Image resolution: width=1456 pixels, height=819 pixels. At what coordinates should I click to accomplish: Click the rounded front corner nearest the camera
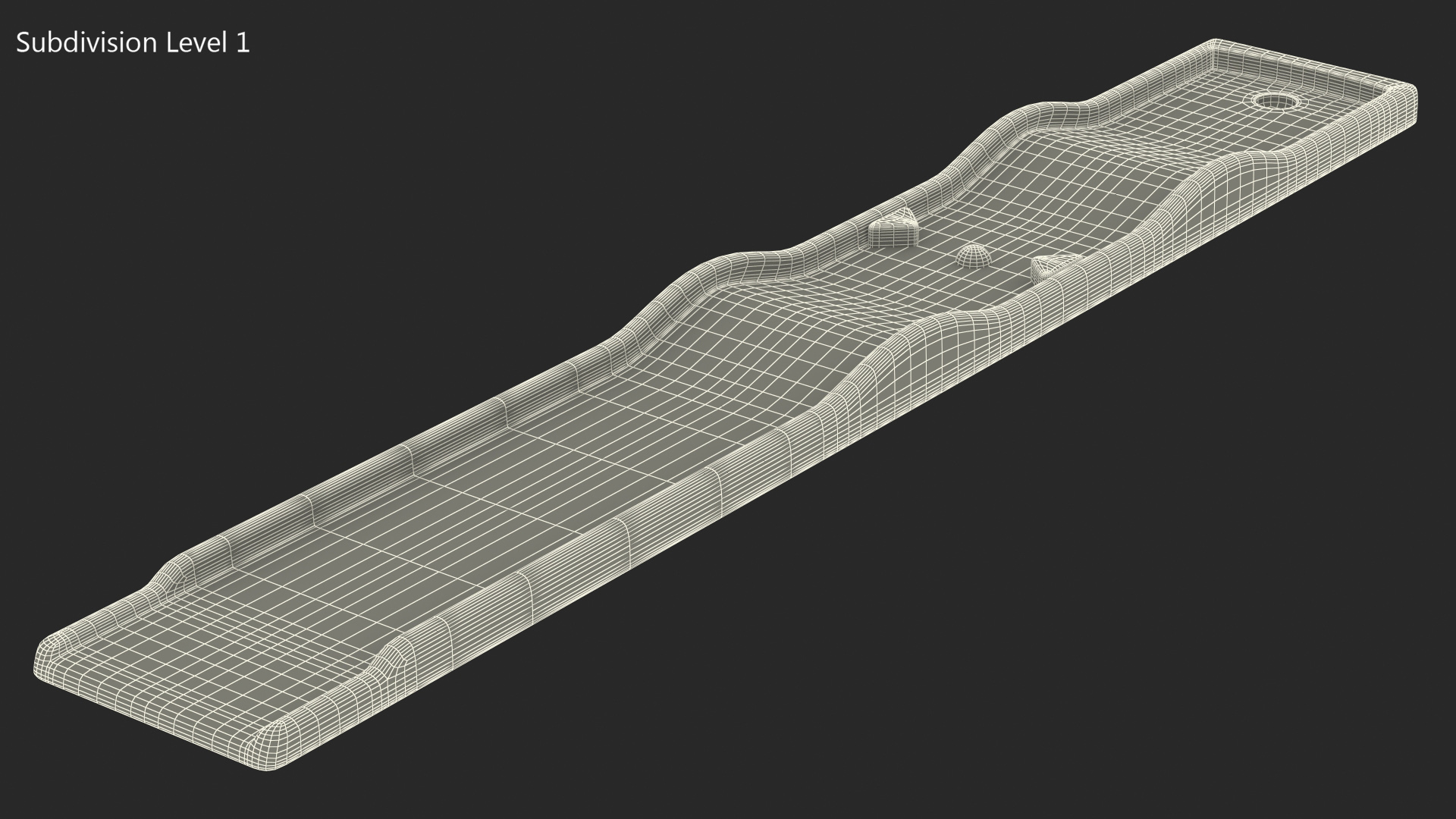(x=271, y=742)
